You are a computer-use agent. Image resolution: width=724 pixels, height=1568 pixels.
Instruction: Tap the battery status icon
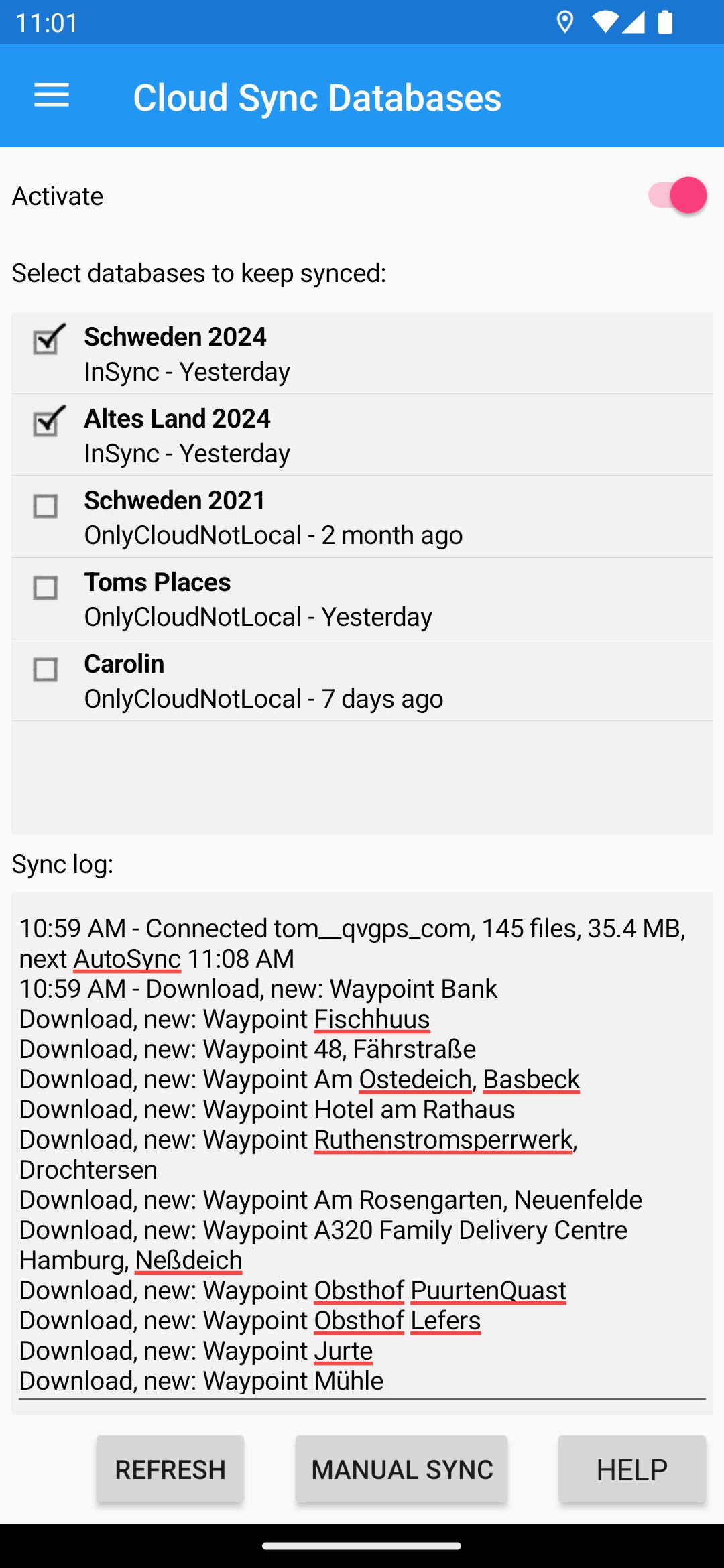coord(665,22)
